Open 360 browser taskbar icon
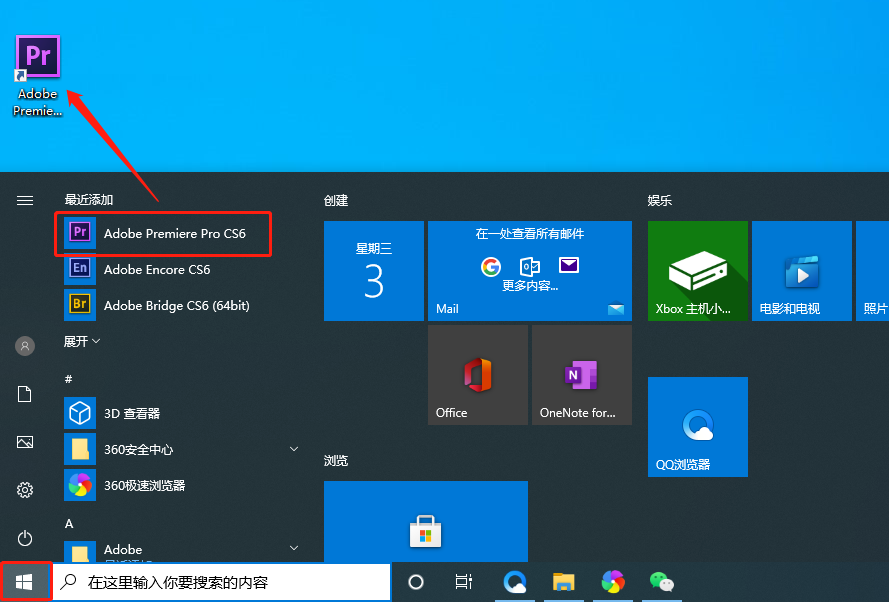This screenshot has height=602, width=889. coord(613,582)
